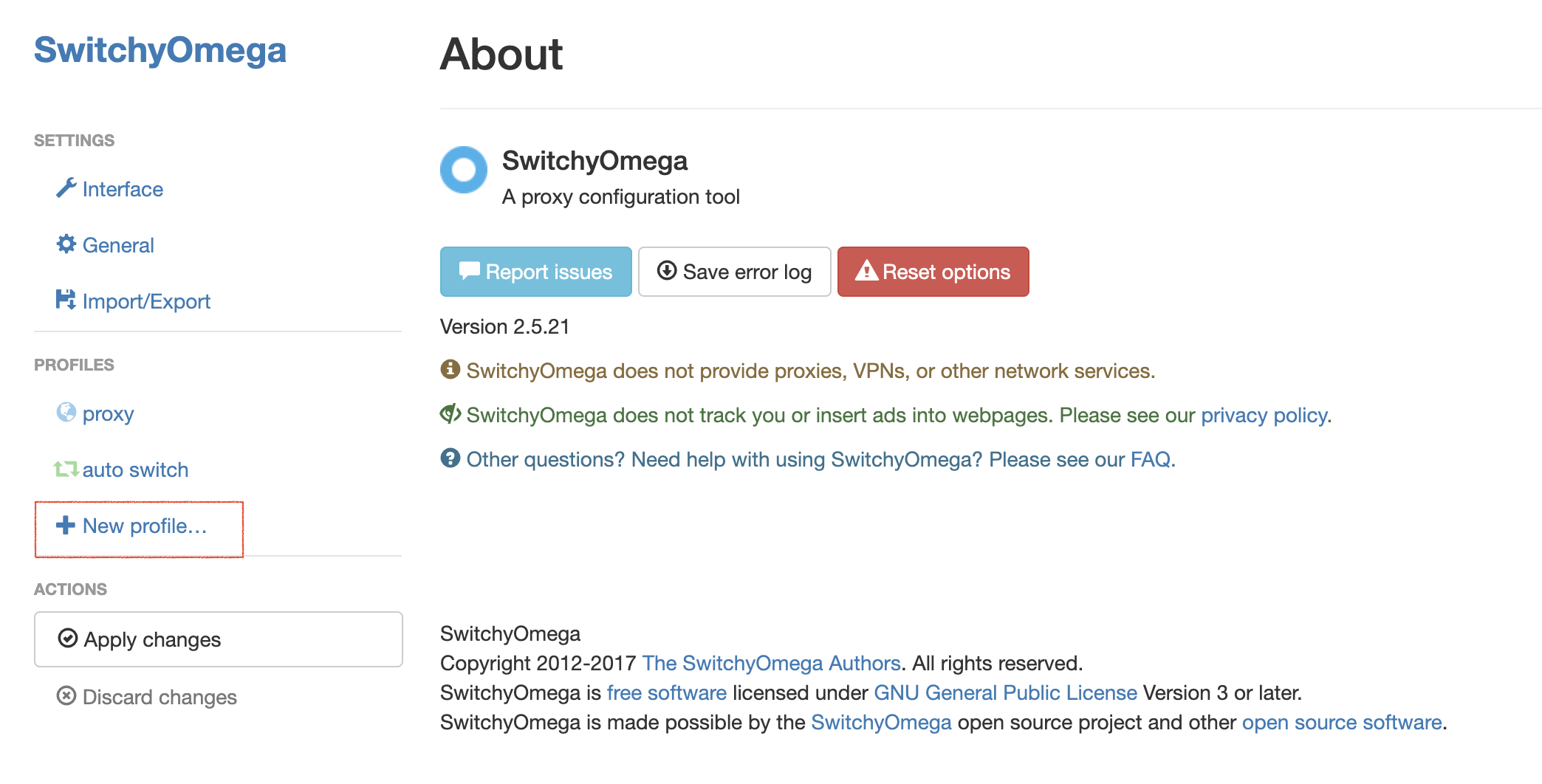Viewport: 1542px width, 784px height.
Task: Follow the GNU General Public License link
Action: (1004, 692)
